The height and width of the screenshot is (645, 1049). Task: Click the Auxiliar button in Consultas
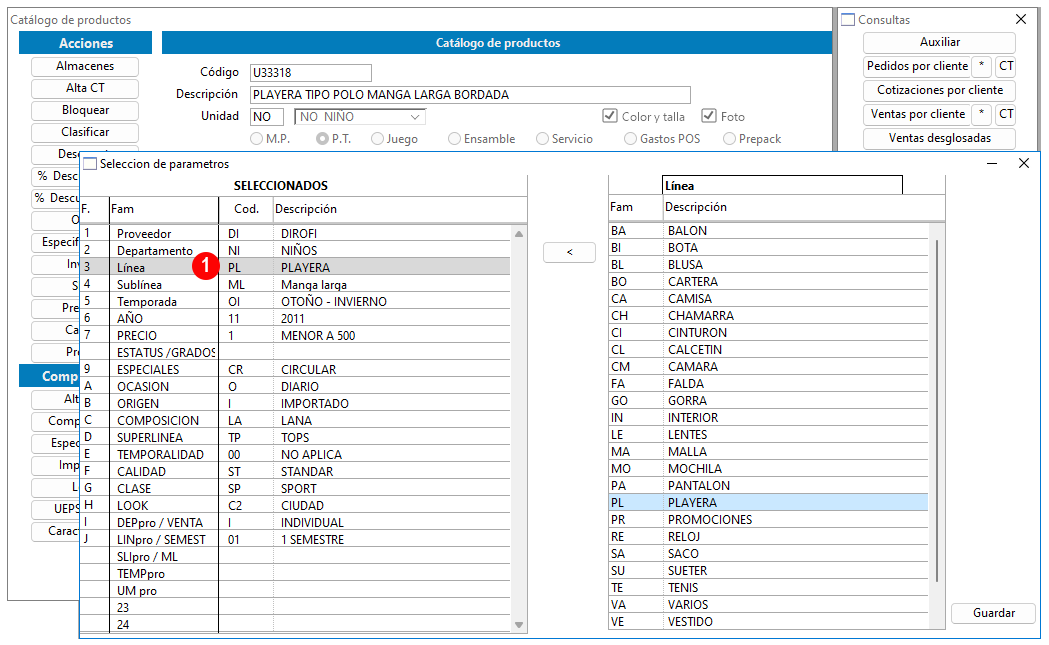point(939,42)
